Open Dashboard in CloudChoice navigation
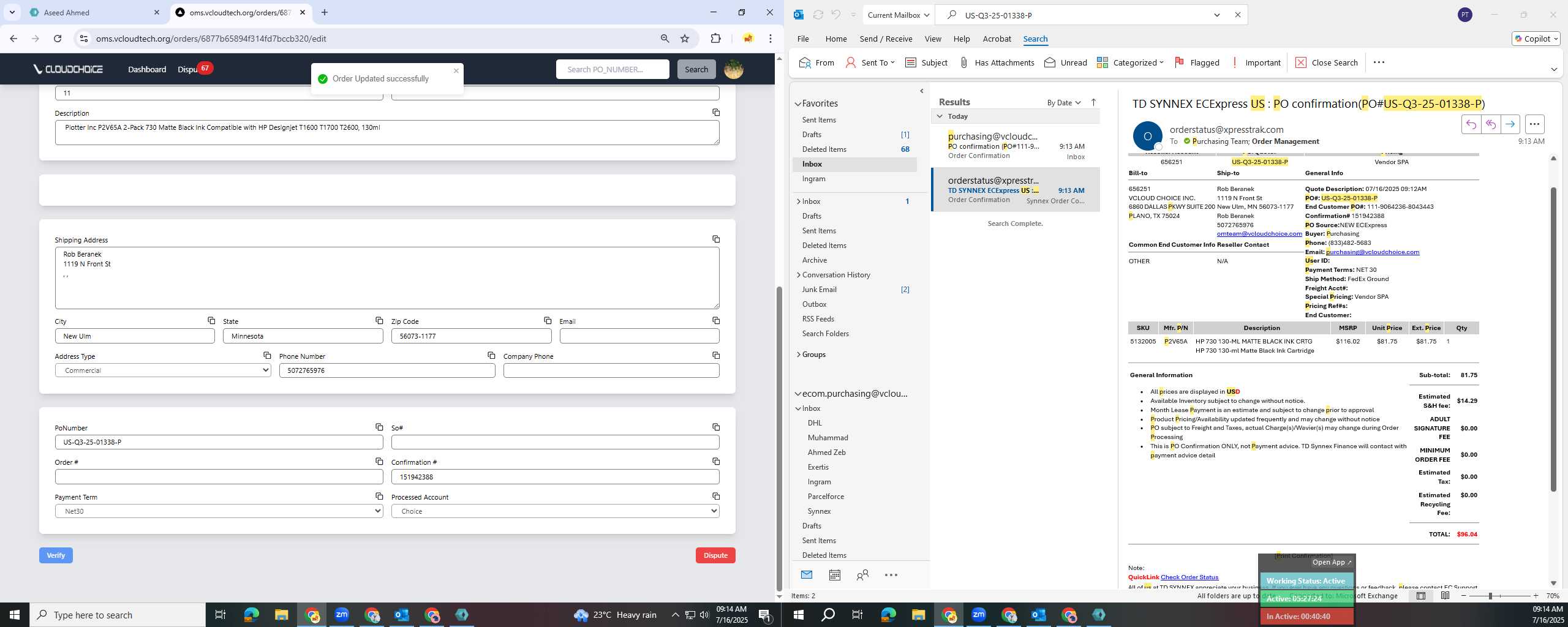This screenshot has height=627, width=1568. pos(147,69)
